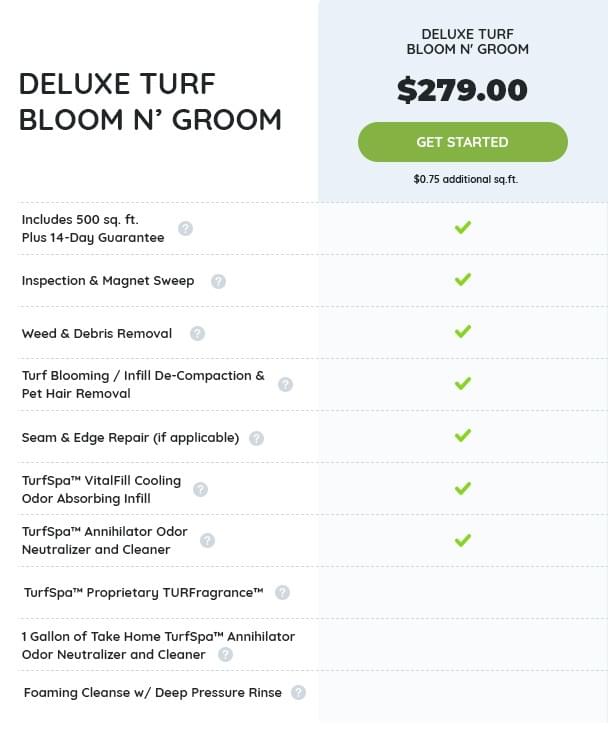608x738 pixels.
Task: Click help icon for Turf Blooming row
Action: tap(285, 384)
